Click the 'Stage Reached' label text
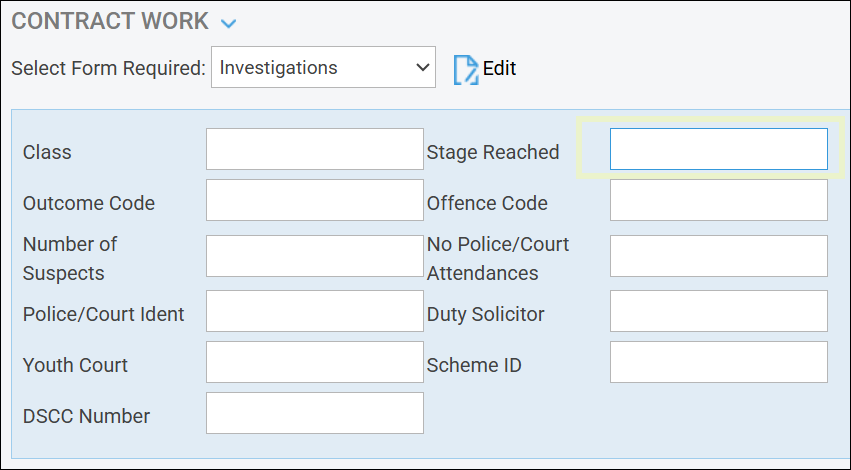The image size is (851, 470). tap(492, 152)
